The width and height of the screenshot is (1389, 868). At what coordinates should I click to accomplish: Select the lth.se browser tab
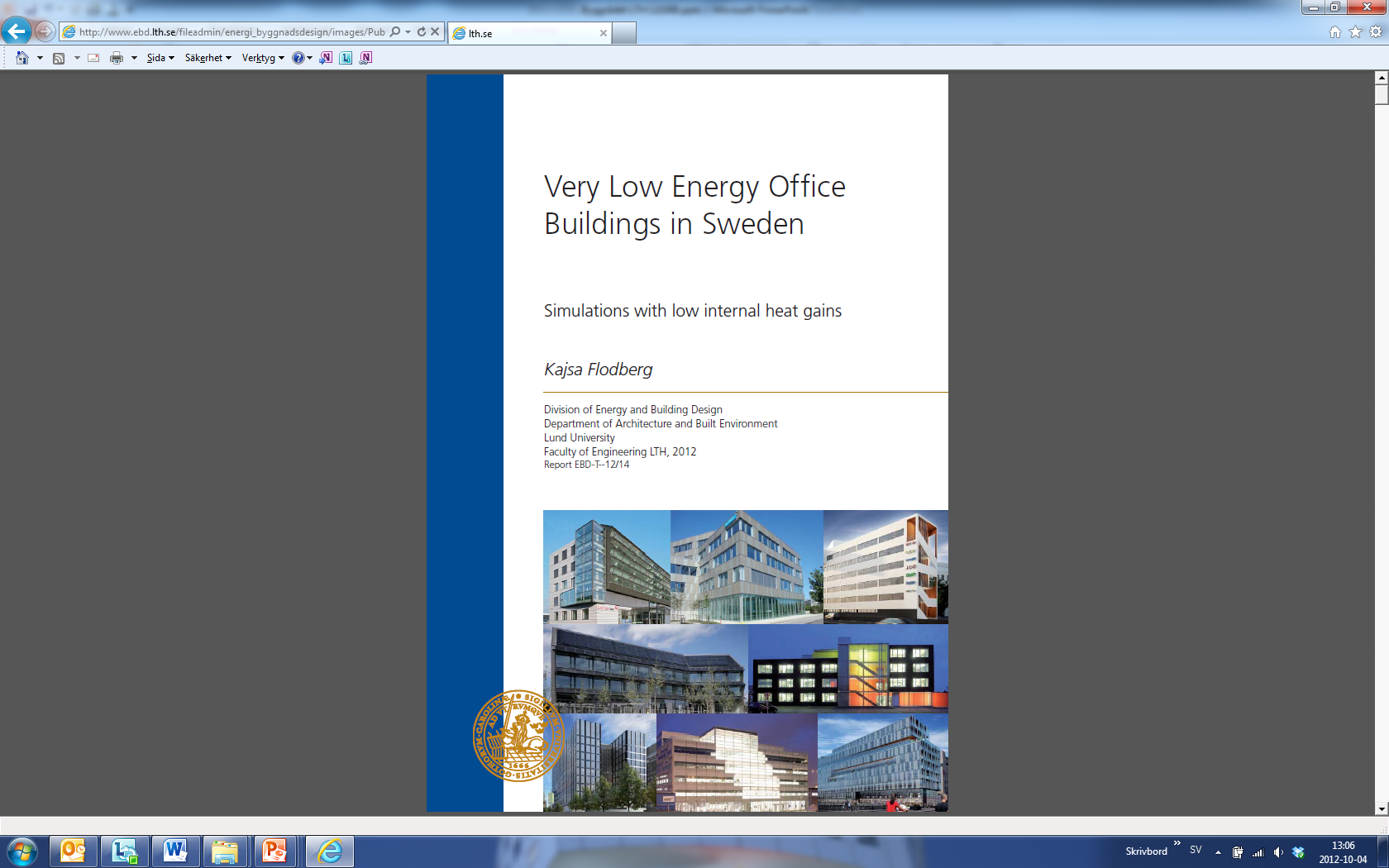(529, 33)
